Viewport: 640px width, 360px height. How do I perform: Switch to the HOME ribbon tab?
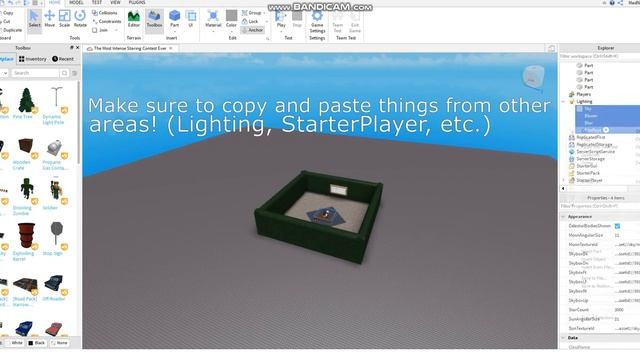55,2
